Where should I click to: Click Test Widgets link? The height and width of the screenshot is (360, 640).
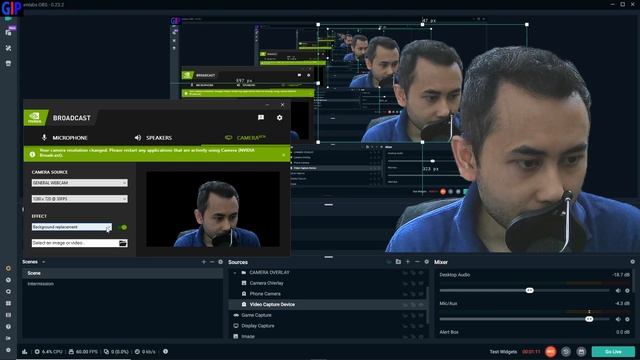coord(503,351)
